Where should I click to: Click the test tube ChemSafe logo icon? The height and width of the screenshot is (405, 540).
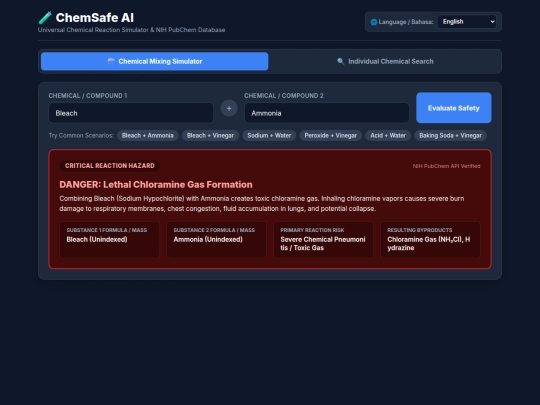(45, 18)
